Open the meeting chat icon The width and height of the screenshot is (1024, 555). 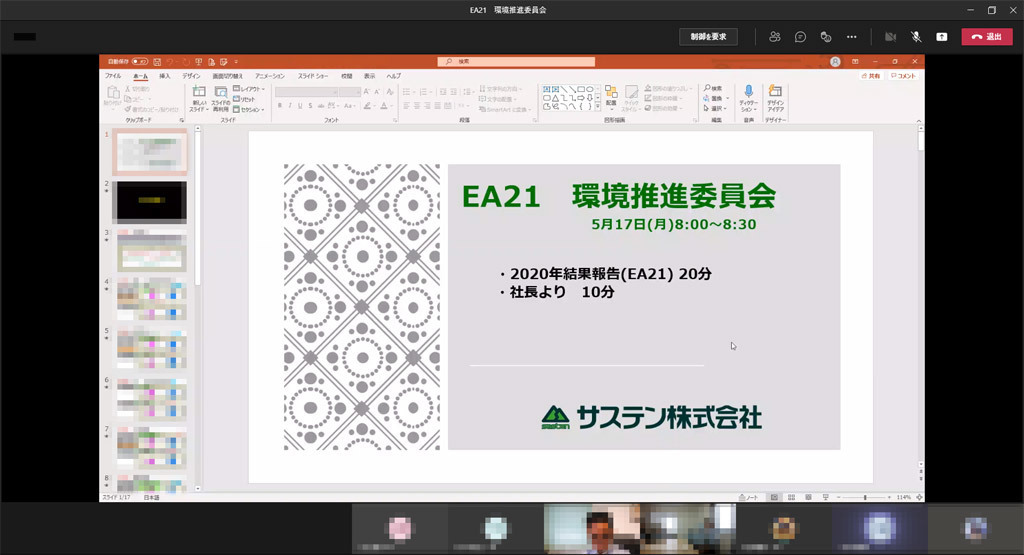[800, 37]
